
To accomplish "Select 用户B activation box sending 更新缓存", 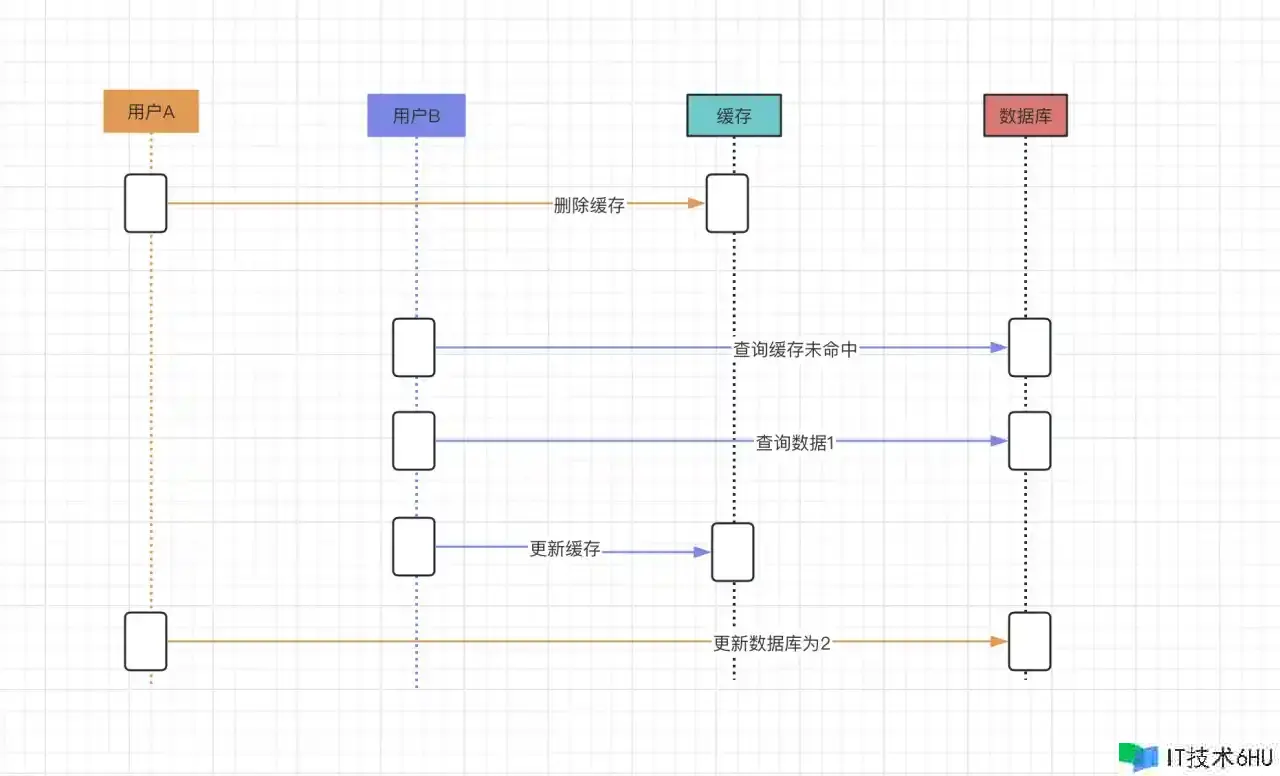I will [414, 546].
